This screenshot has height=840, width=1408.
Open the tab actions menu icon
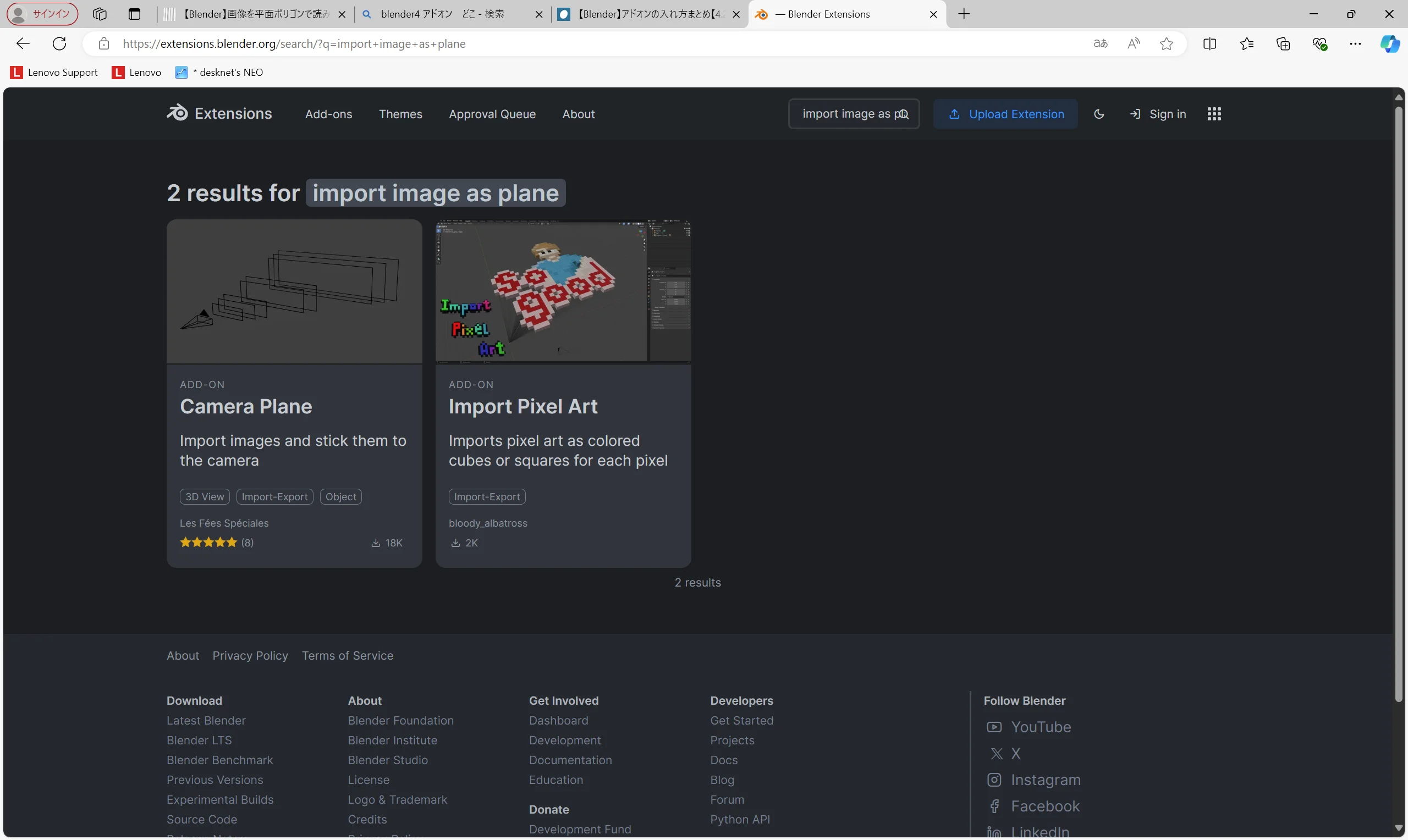pos(134,14)
